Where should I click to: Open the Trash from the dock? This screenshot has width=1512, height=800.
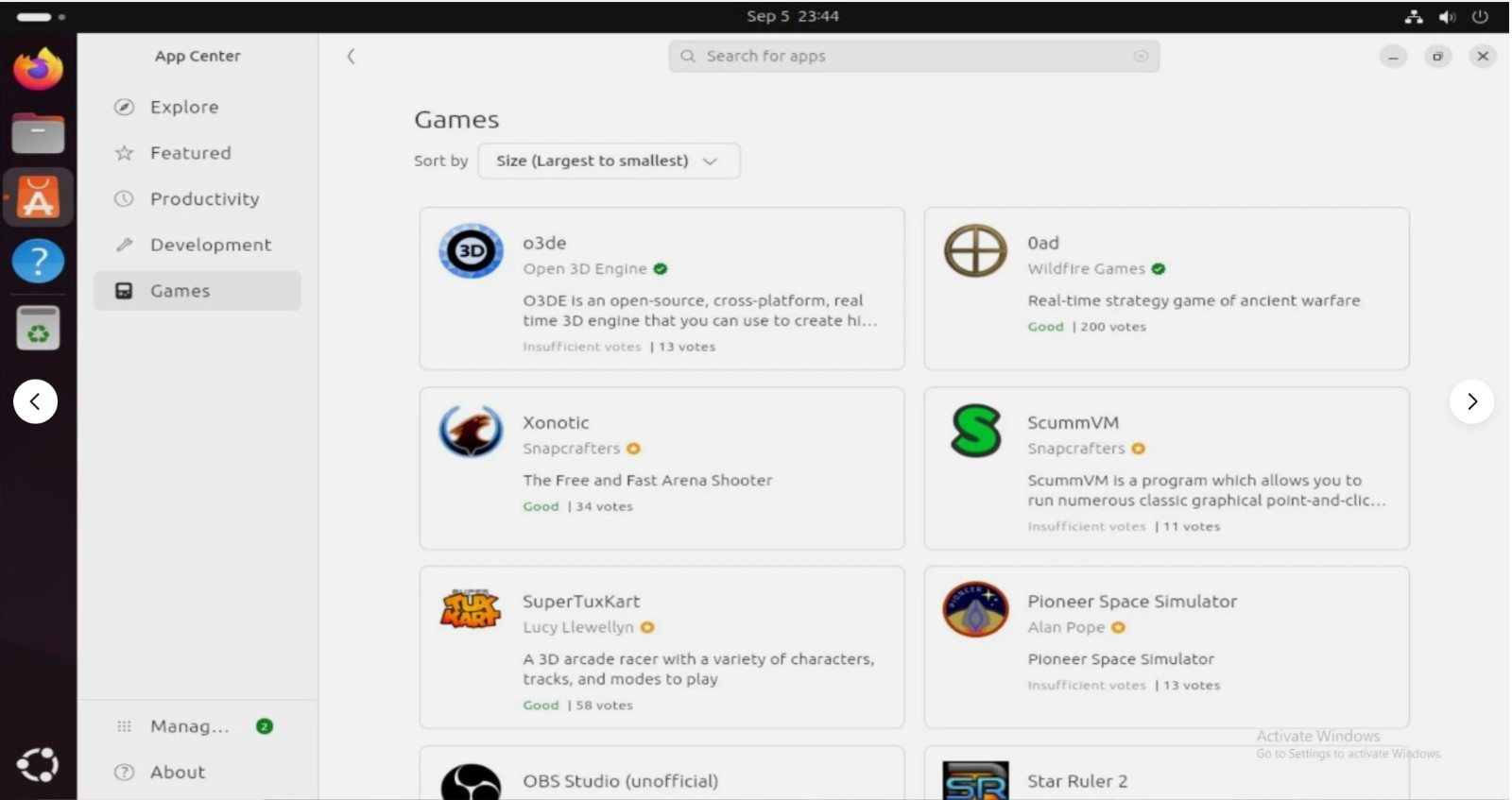[x=38, y=328]
